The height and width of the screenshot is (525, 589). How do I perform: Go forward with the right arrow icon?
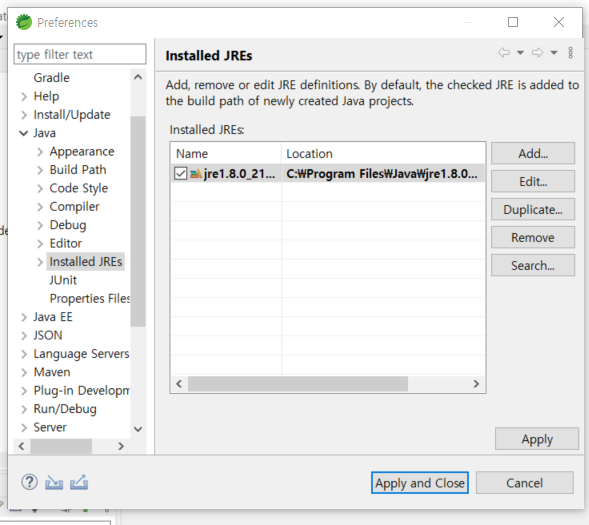pos(538,53)
